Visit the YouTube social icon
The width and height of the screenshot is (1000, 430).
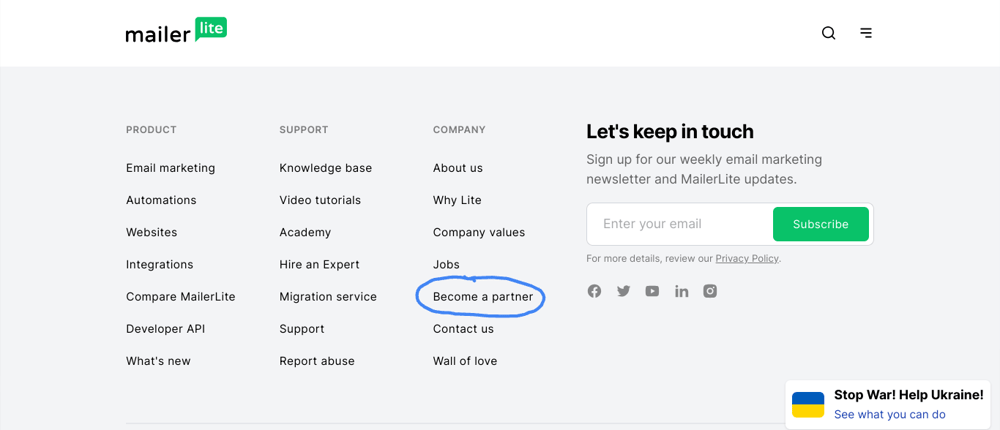pyautogui.click(x=652, y=292)
